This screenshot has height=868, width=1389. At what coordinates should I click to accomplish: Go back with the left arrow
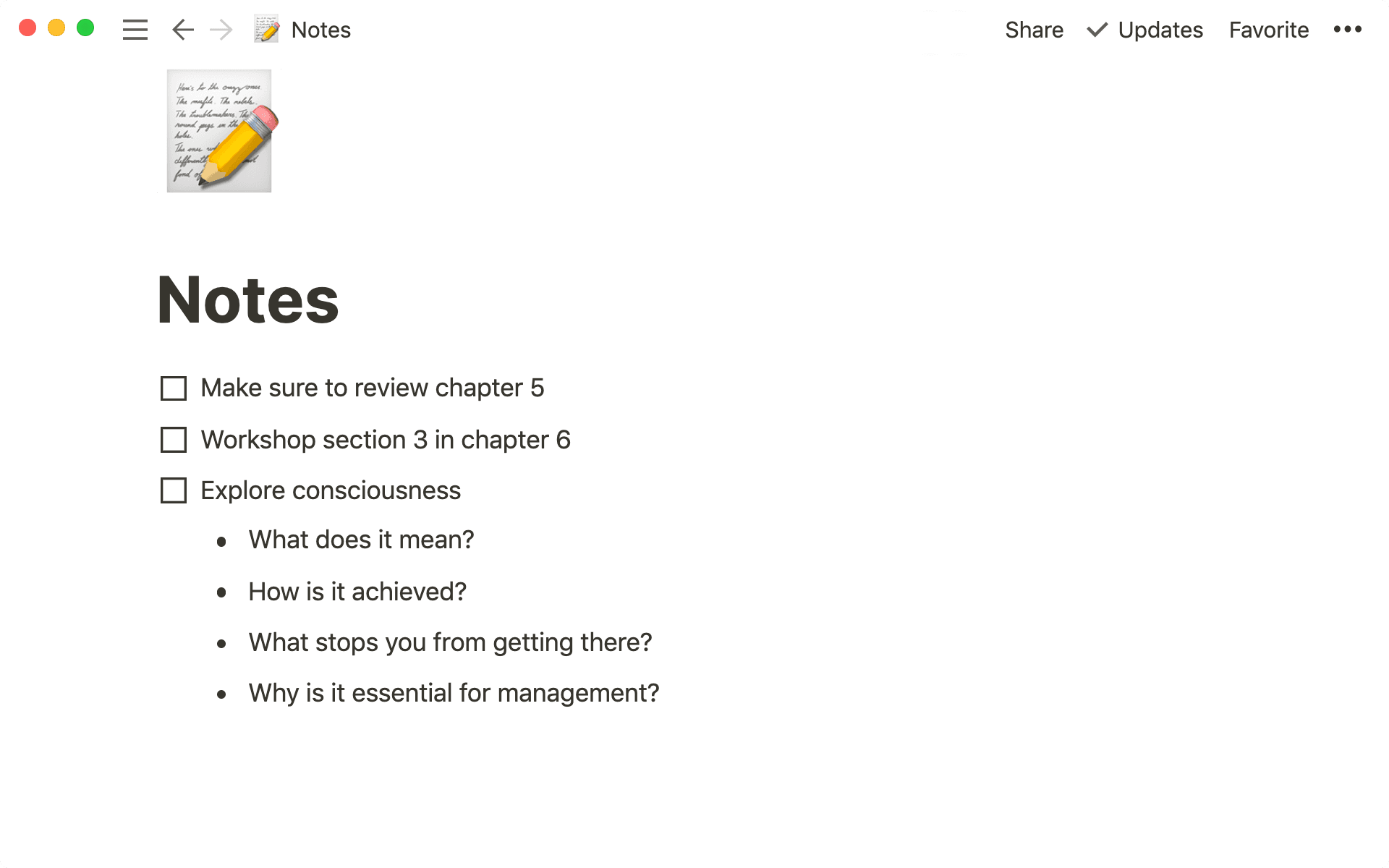coord(183,30)
